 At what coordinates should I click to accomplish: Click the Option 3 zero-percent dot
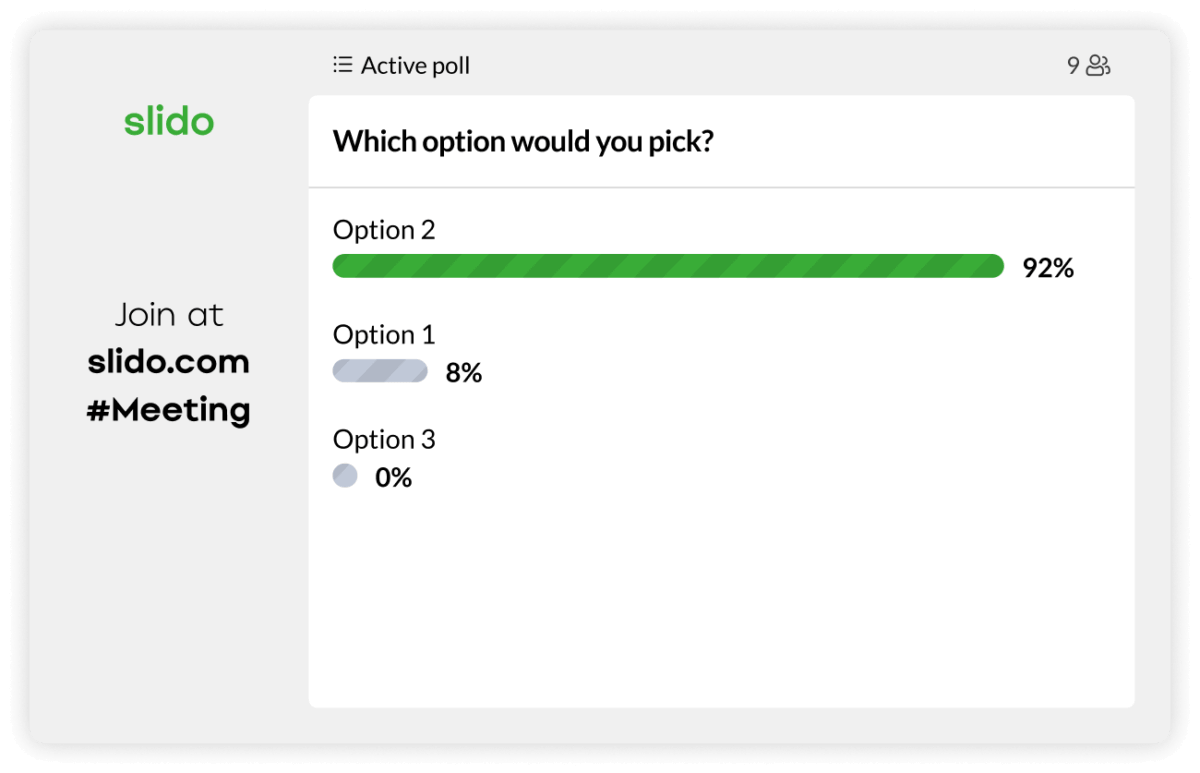point(345,476)
